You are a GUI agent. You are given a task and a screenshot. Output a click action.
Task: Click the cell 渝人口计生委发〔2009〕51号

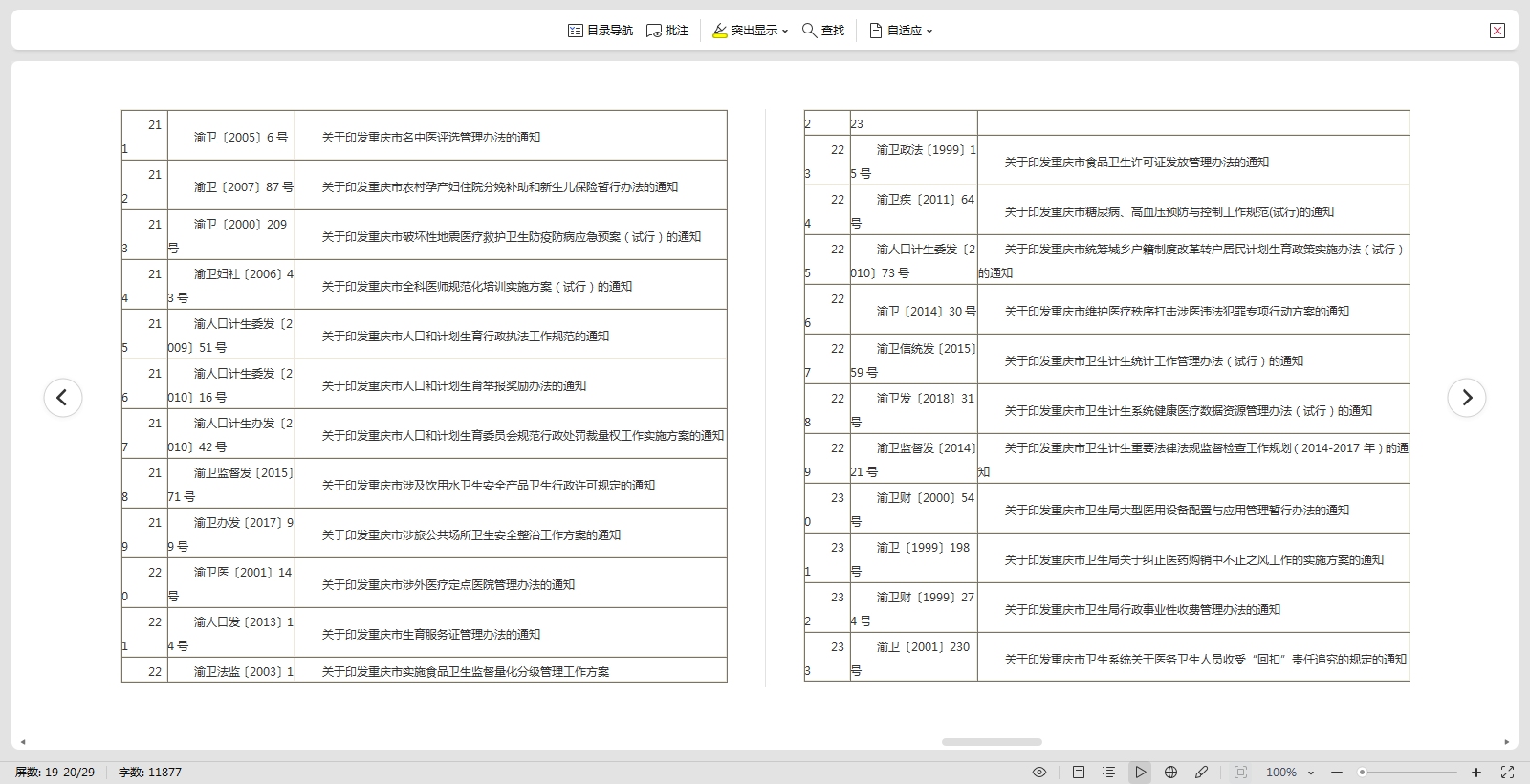point(231,335)
